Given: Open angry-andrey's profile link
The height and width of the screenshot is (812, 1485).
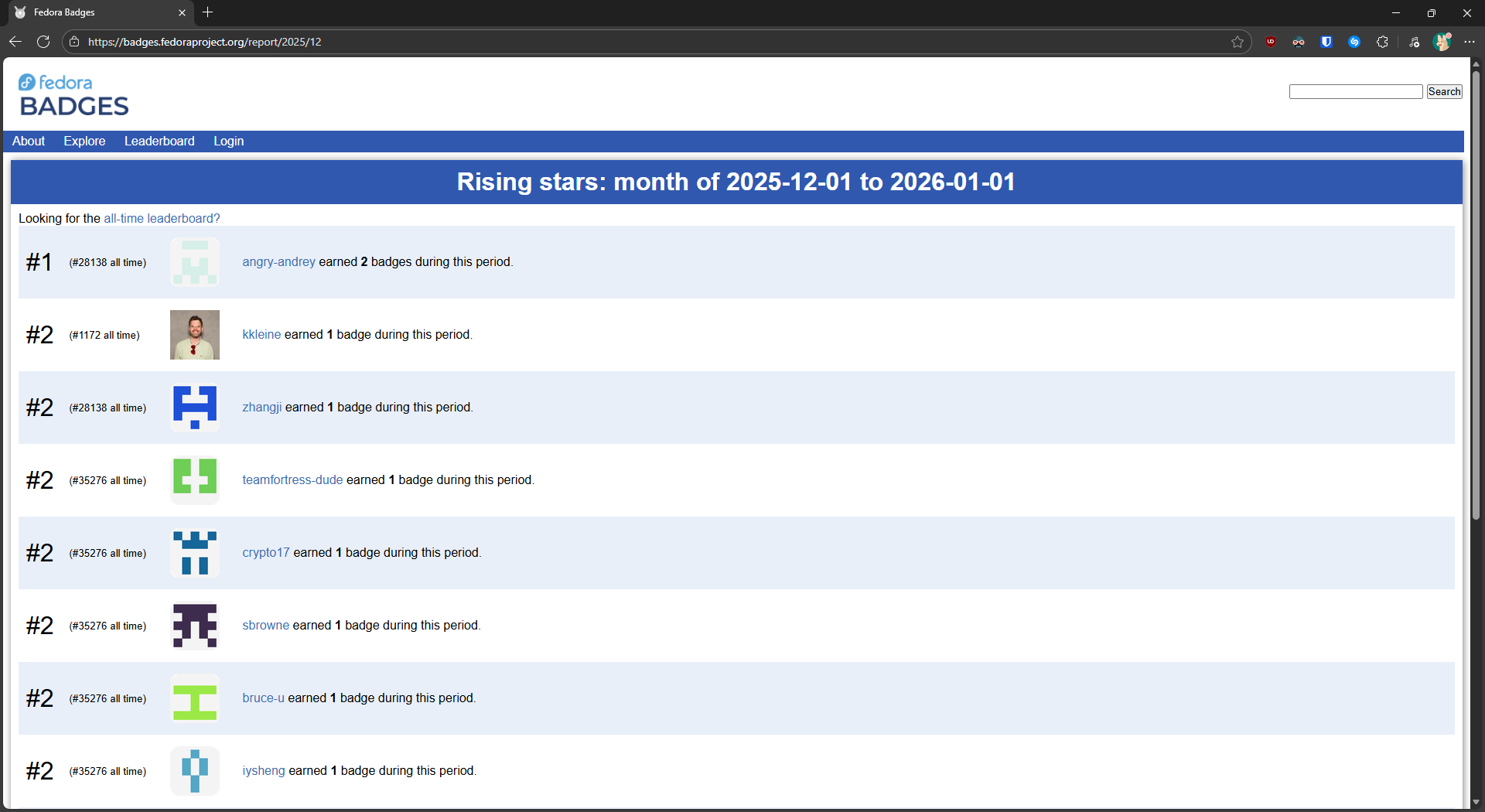Looking at the screenshot, I should click(x=278, y=261).
